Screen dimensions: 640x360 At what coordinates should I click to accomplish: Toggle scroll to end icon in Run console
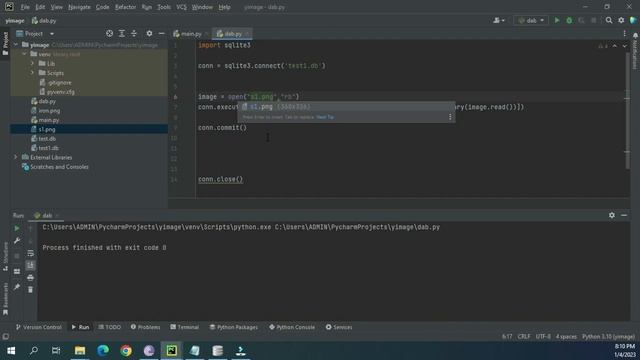pos(31,266)
